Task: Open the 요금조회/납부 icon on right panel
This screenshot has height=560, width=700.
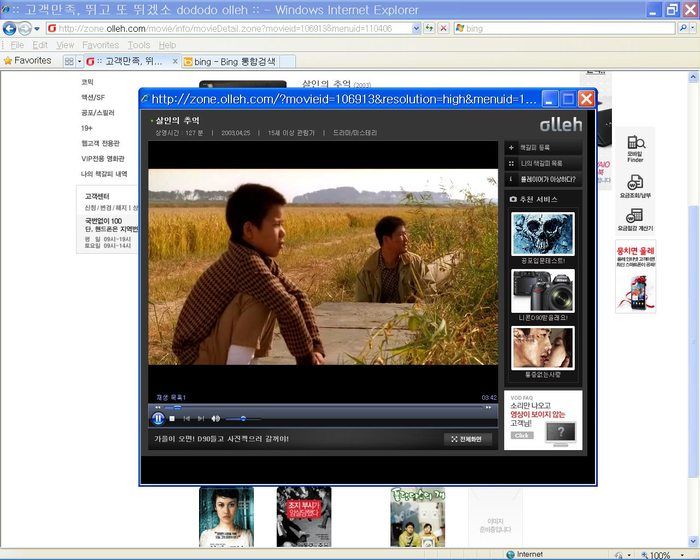Action: coord(635,186)
